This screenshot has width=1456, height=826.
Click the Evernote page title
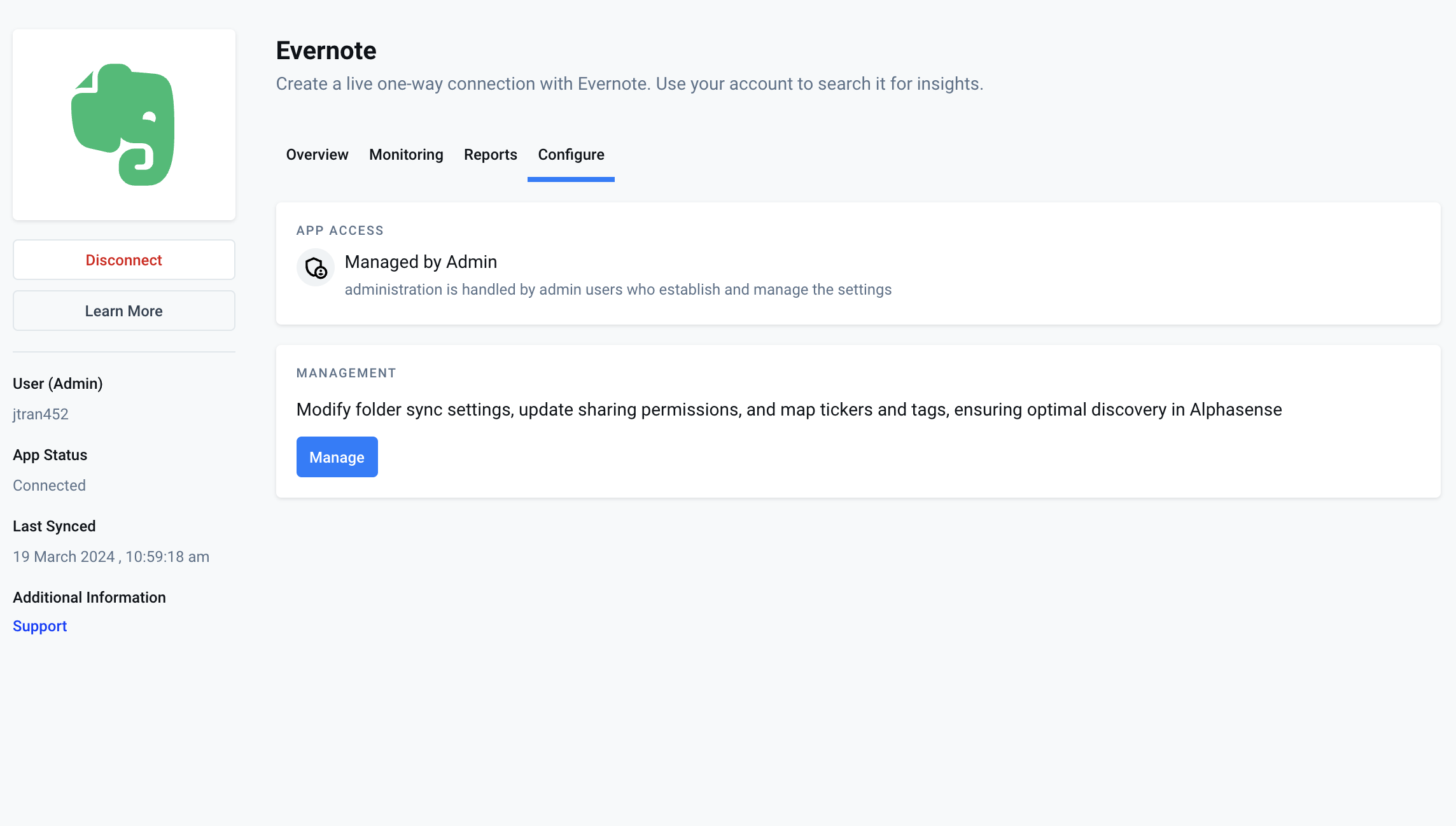point(326,51)
